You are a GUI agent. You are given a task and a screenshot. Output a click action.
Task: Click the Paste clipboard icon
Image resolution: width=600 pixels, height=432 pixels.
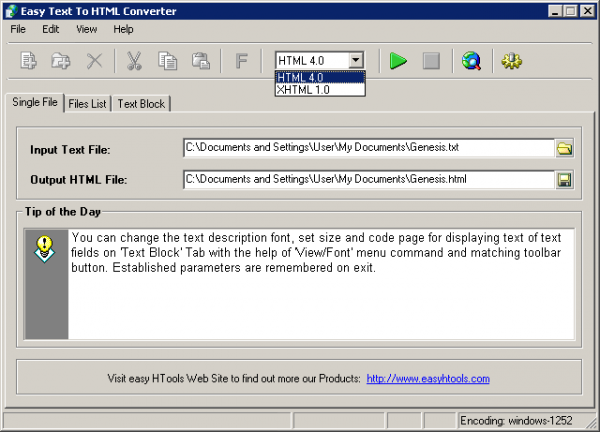[x=201, y=61]
